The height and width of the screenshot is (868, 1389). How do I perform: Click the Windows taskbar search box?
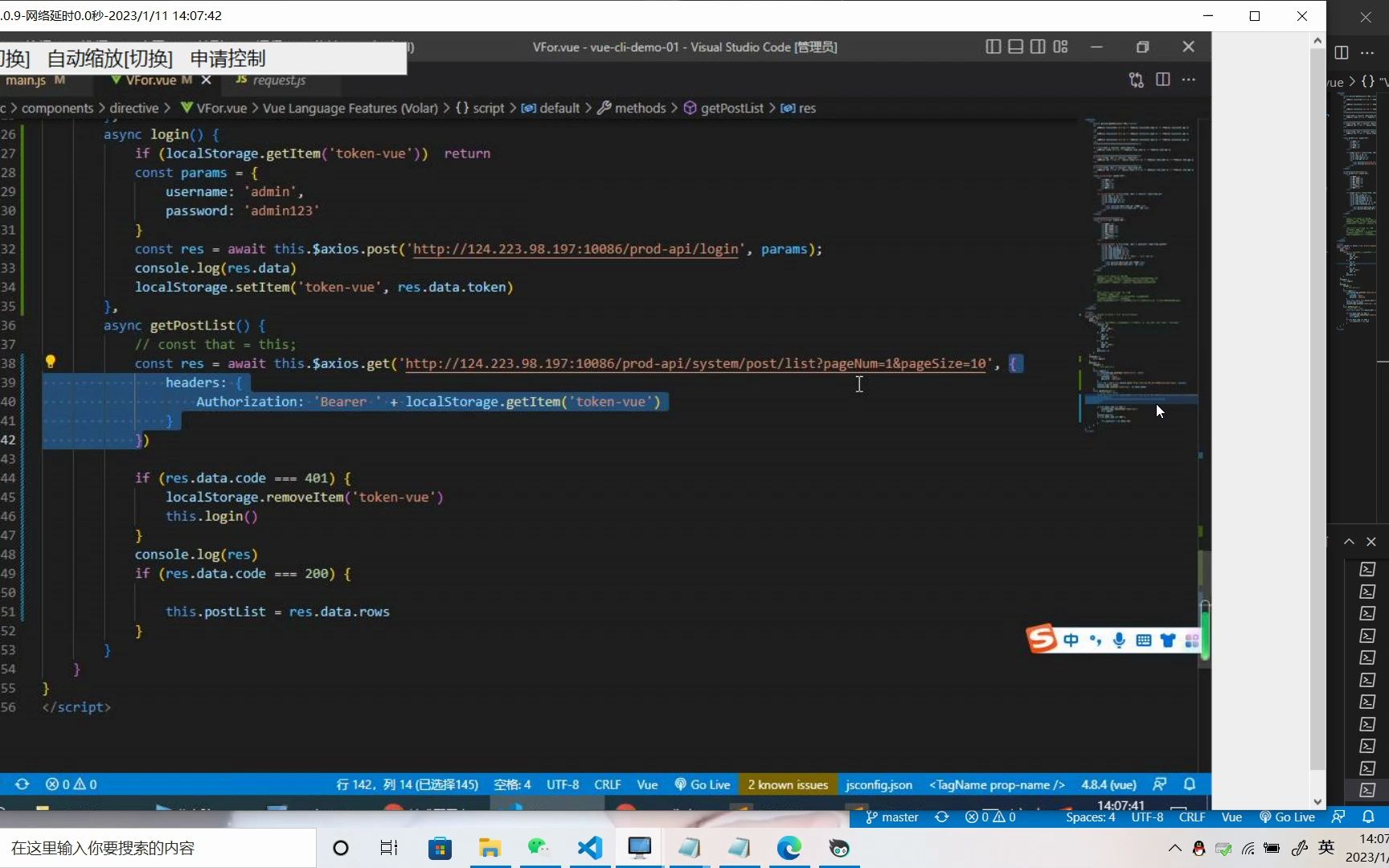pyautogui.click(x=158, y=848)
